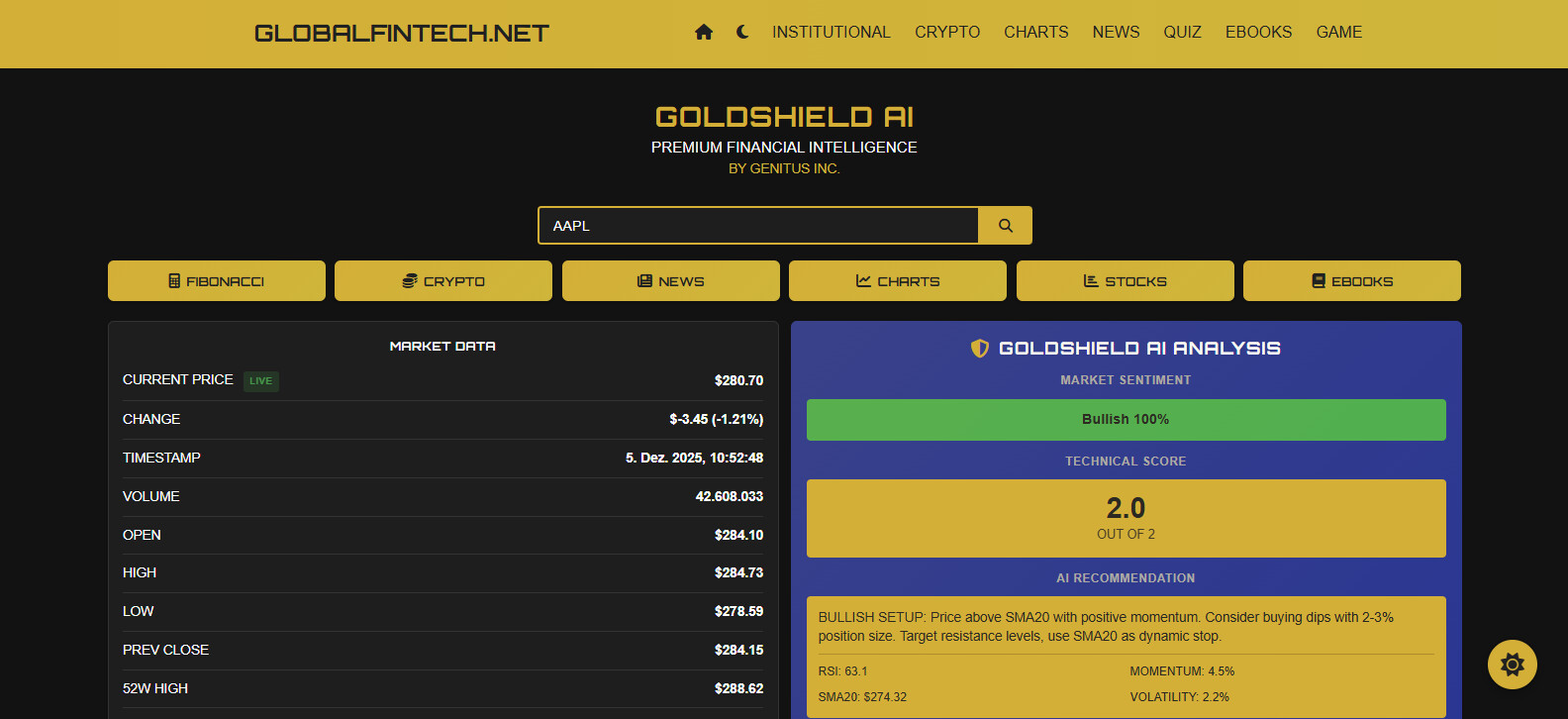Click the change value $-3.45 (-1.21%)
The height and width of the screenshot is (719, 1568).
[x=716, y=419]
